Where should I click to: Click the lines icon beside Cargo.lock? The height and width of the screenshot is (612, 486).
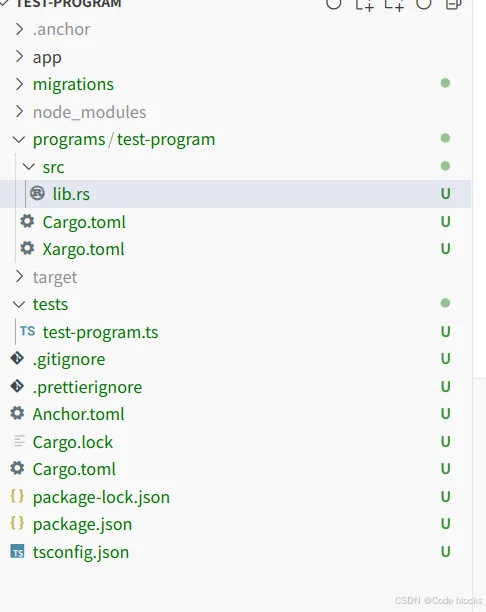(x=19, y=441)
